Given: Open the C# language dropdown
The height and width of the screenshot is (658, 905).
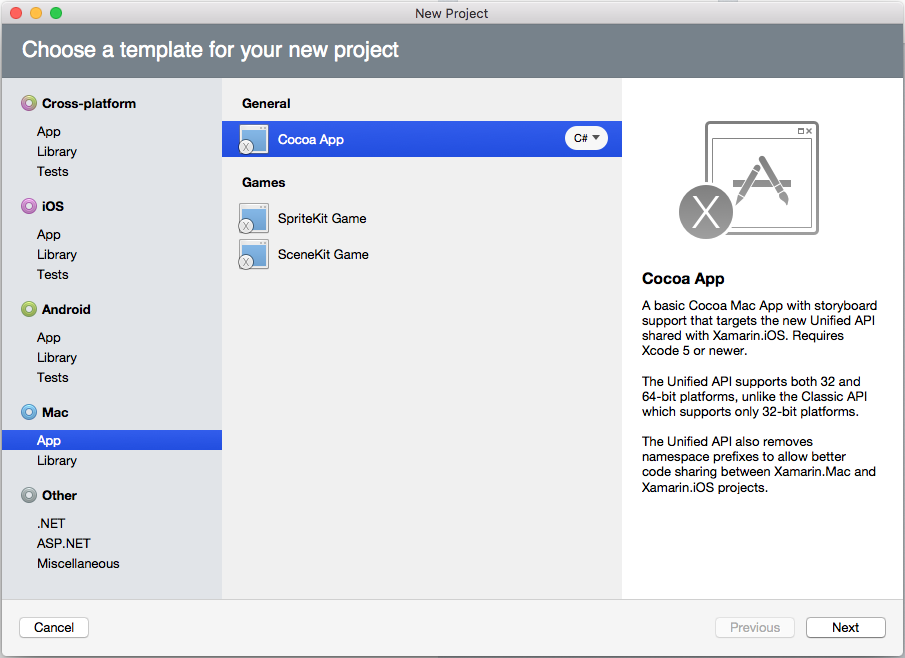Looking at the screenshot, I should (586, 138).
